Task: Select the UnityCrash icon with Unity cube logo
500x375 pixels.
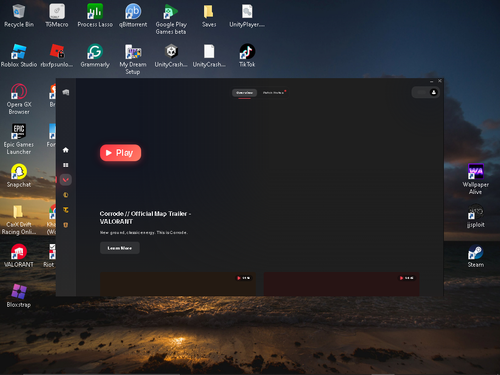Action: tap(171, 56)
